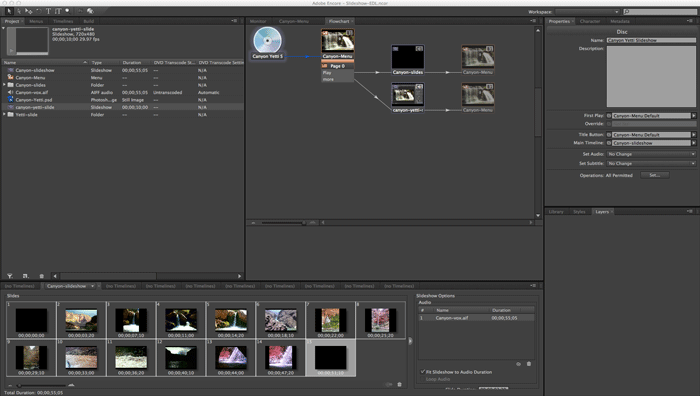
Task: Click the Canyon-Menu node in flowchart
Action: [338, 44]
